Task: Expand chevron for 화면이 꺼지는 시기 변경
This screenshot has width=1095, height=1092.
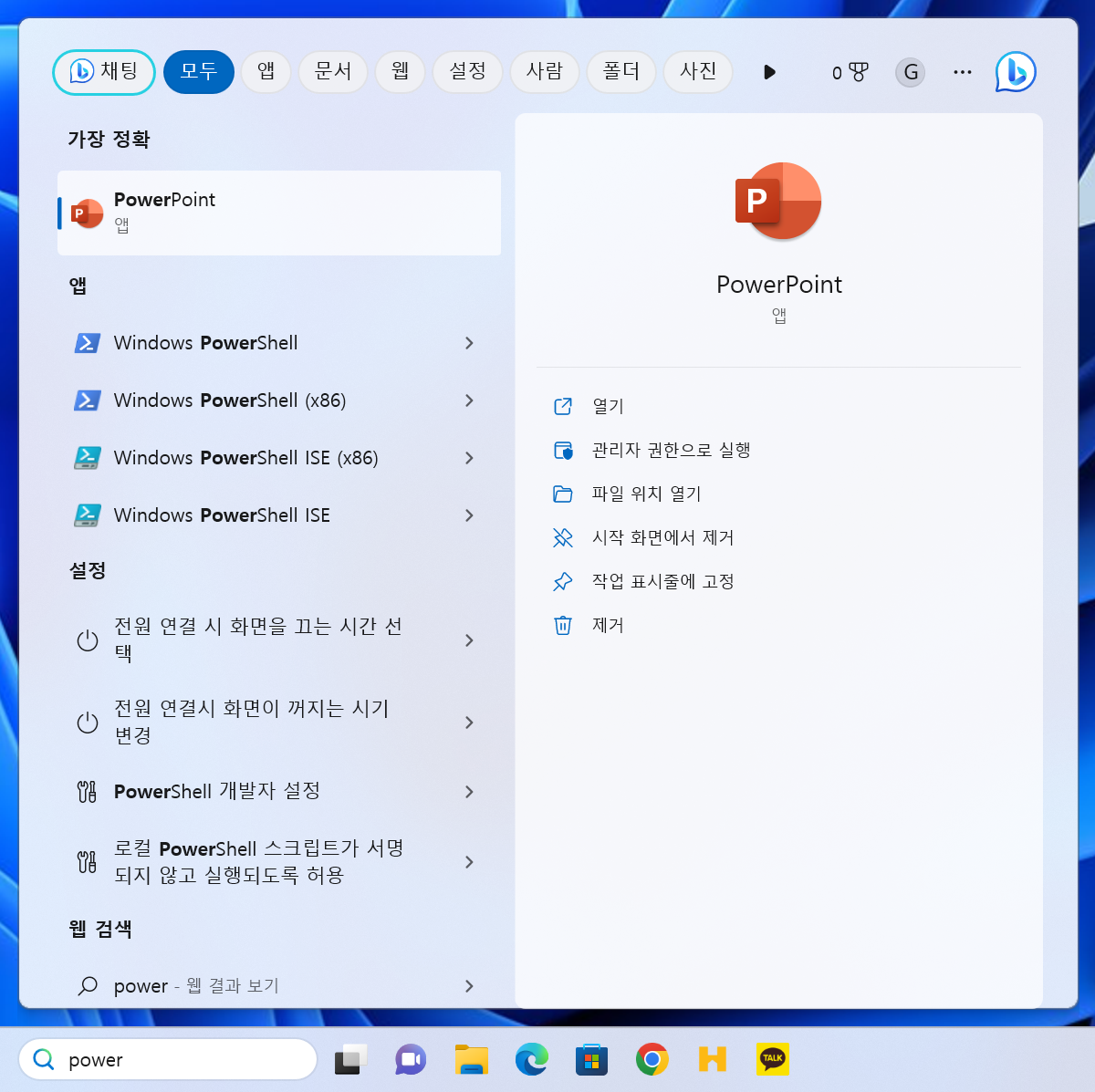Action: [469, 723]
